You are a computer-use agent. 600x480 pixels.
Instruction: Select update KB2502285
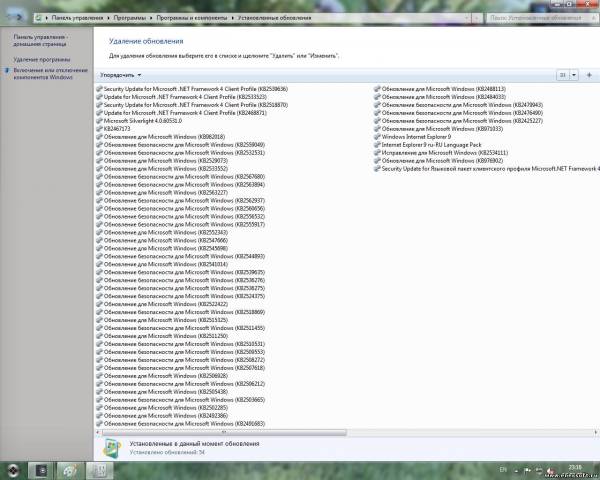coord(162,408)
